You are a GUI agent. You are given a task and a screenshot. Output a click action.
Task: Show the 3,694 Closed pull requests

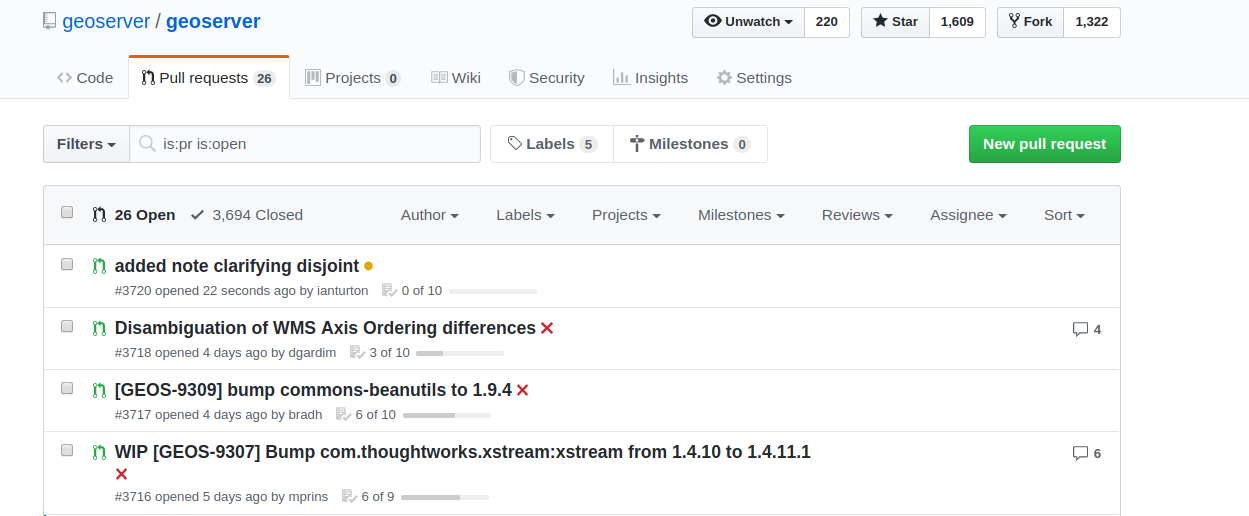coord(246,215)
